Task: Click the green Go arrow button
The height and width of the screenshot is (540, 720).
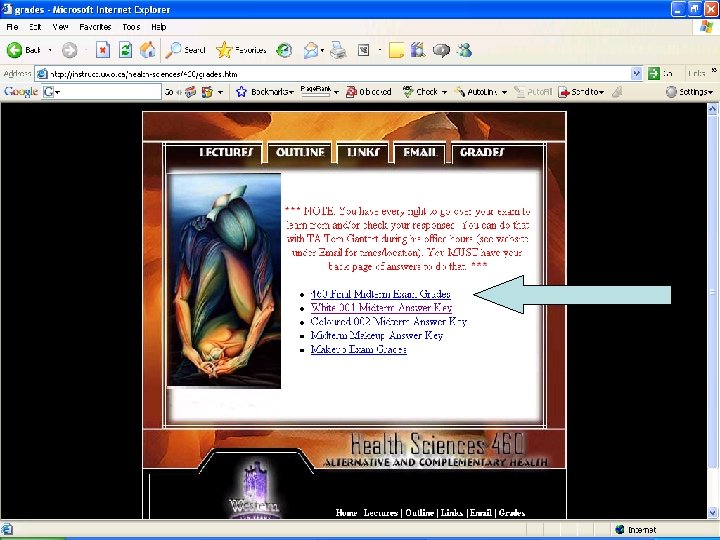Action: pyautogui.click(x=654, y=73)
